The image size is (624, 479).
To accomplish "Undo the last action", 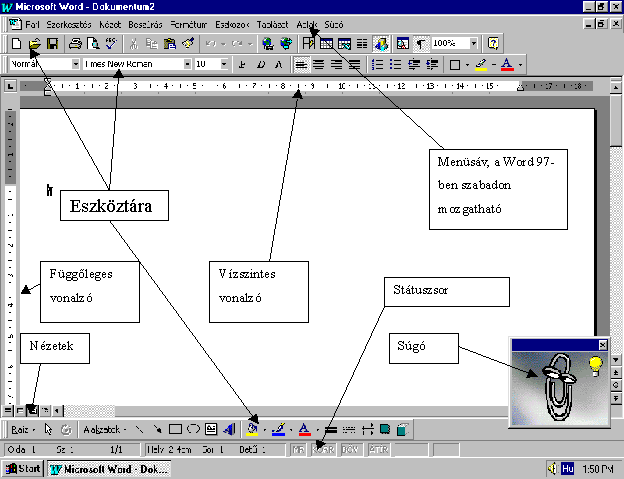I will pyautogui.click(x=211, y=43).
